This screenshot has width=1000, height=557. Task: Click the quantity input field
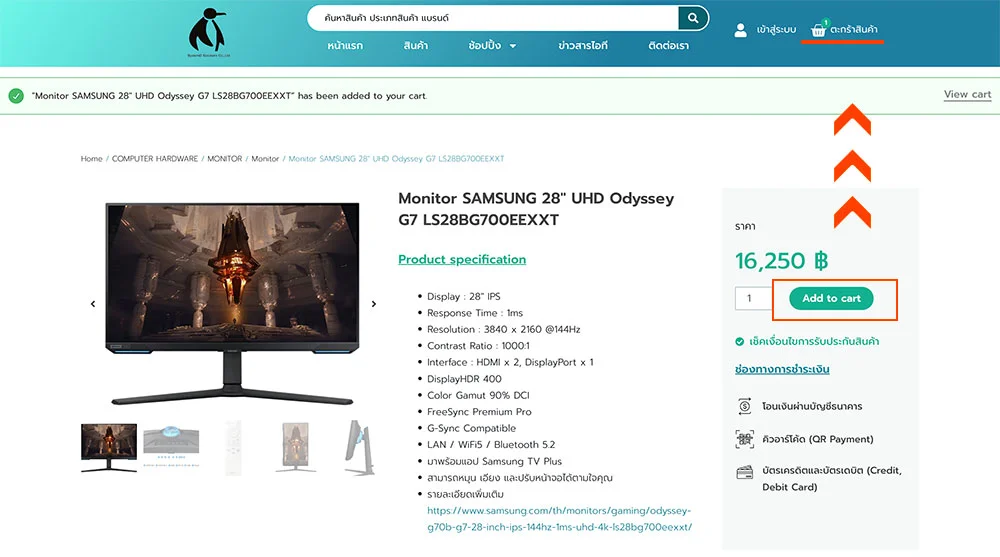tap(754, 299)
